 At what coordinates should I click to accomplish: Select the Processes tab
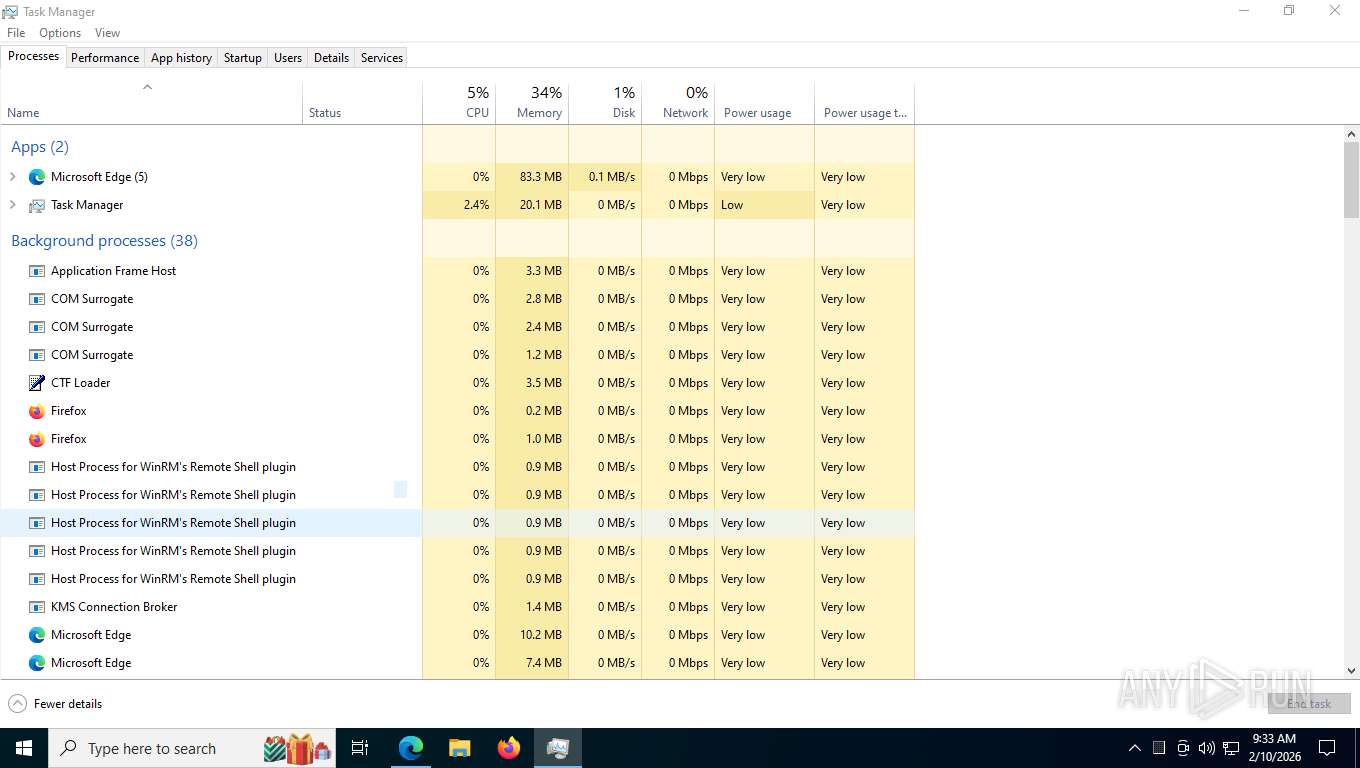[x=33, y=57]
